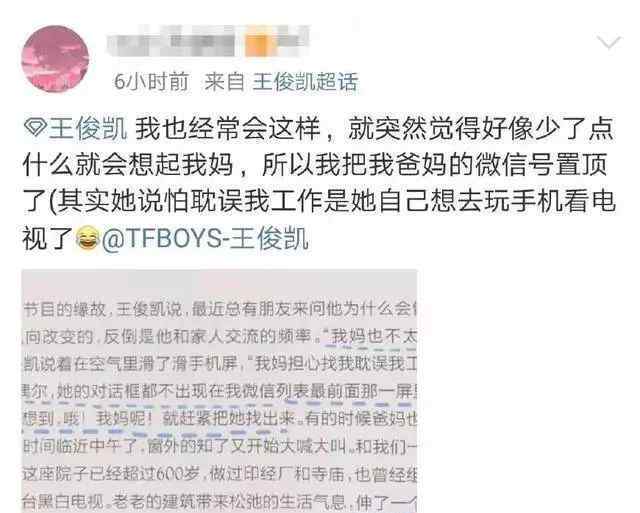Open the @TFBOYS-王俊凯 mention
The width and height of the screenshot is (640, 513).
pyautogui.click(x=204, y=238)
